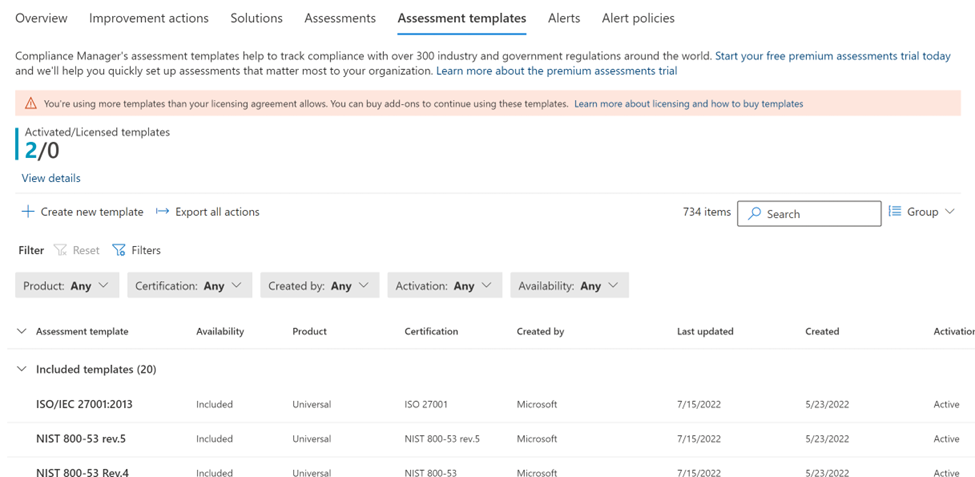975x477 pixels.
Task: Click the export arrow icon
Action: coord(162,211)
